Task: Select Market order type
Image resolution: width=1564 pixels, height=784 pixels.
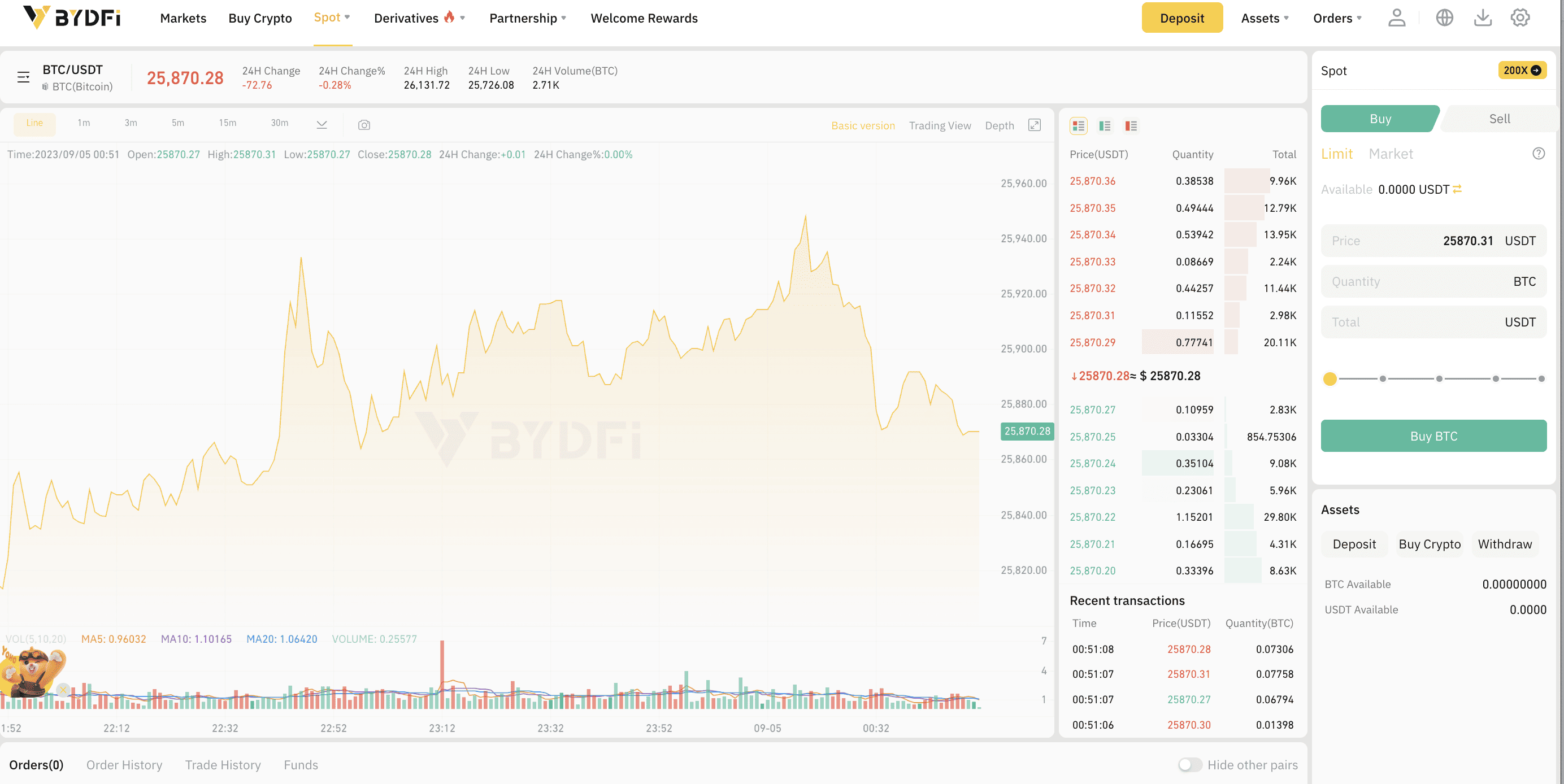Action: tap(1391, 154)
